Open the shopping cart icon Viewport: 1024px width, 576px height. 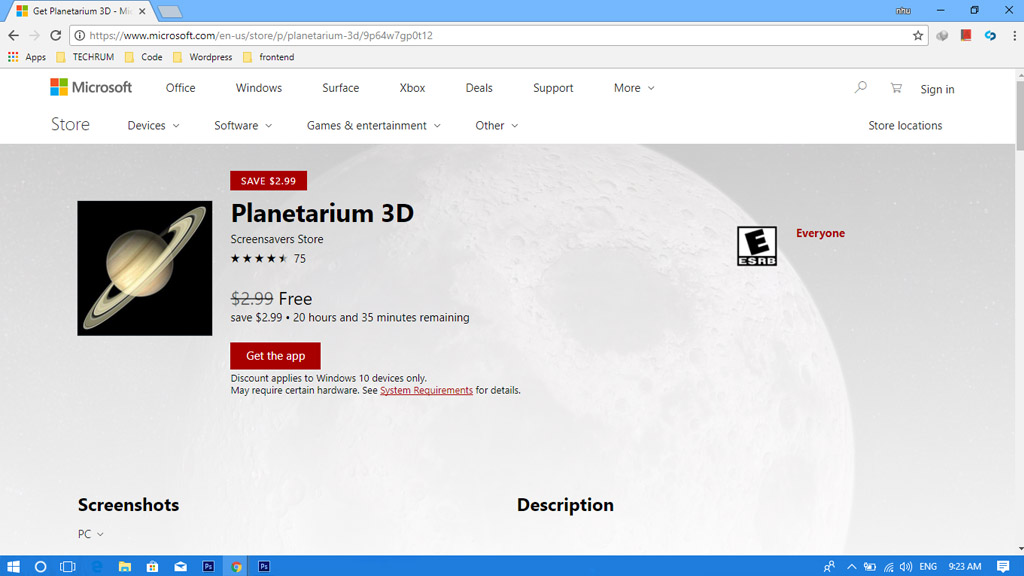pos(896,88)
